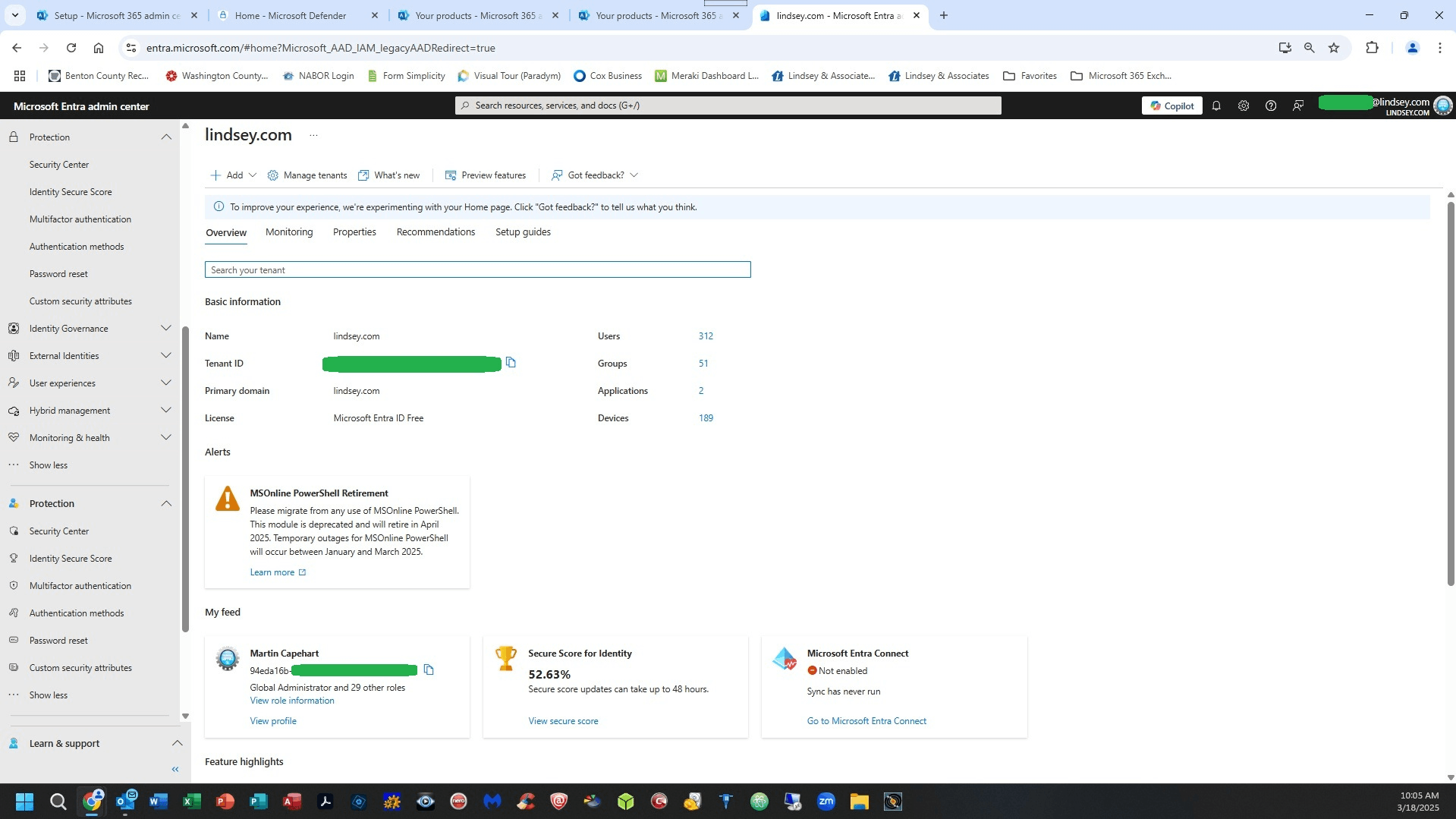This screenshot has width=1456, height=819.
Task: Click View role information link
Action: pyautogui.click(x=292, y=701)
